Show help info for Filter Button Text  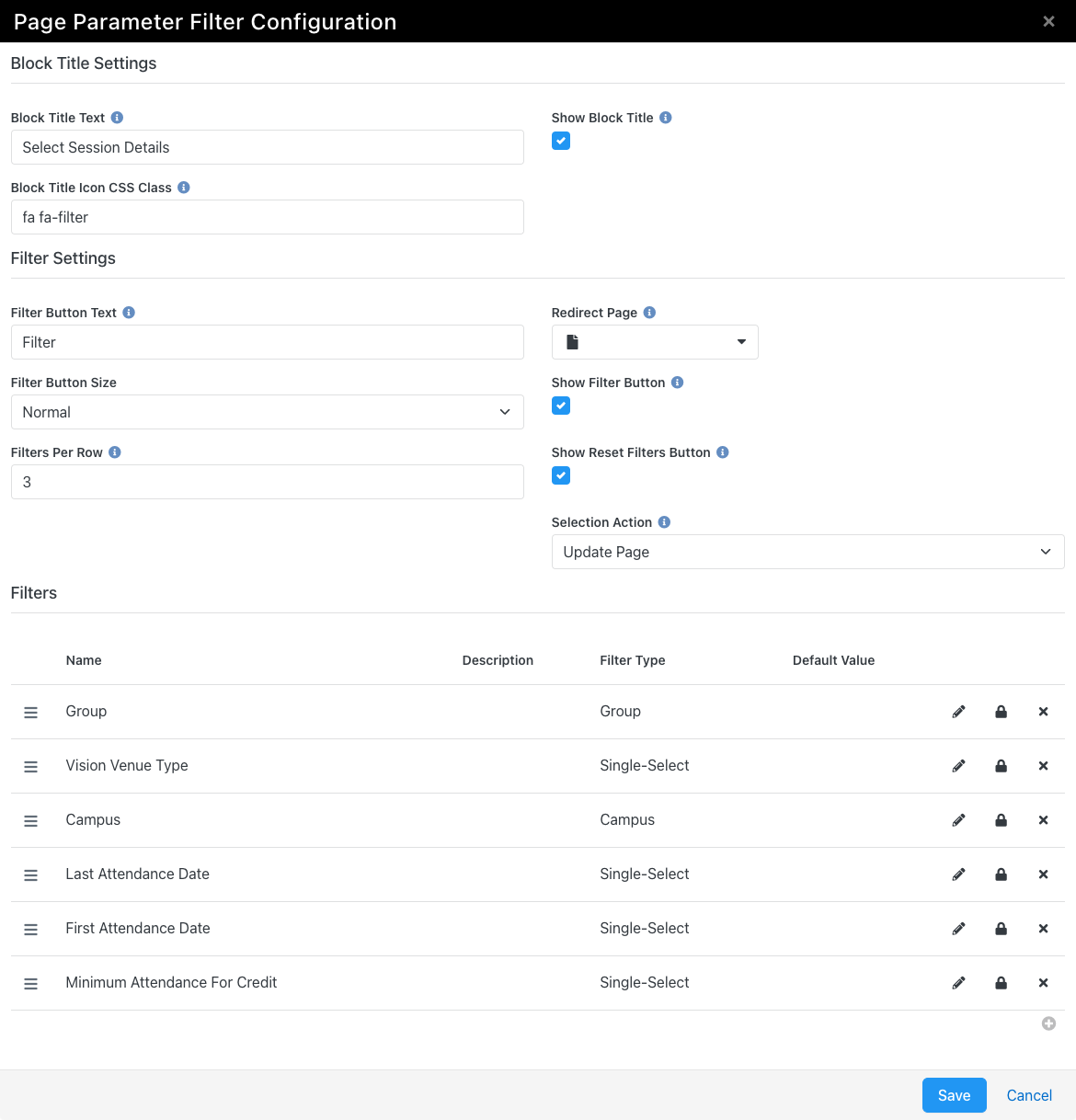coord(129,313)
